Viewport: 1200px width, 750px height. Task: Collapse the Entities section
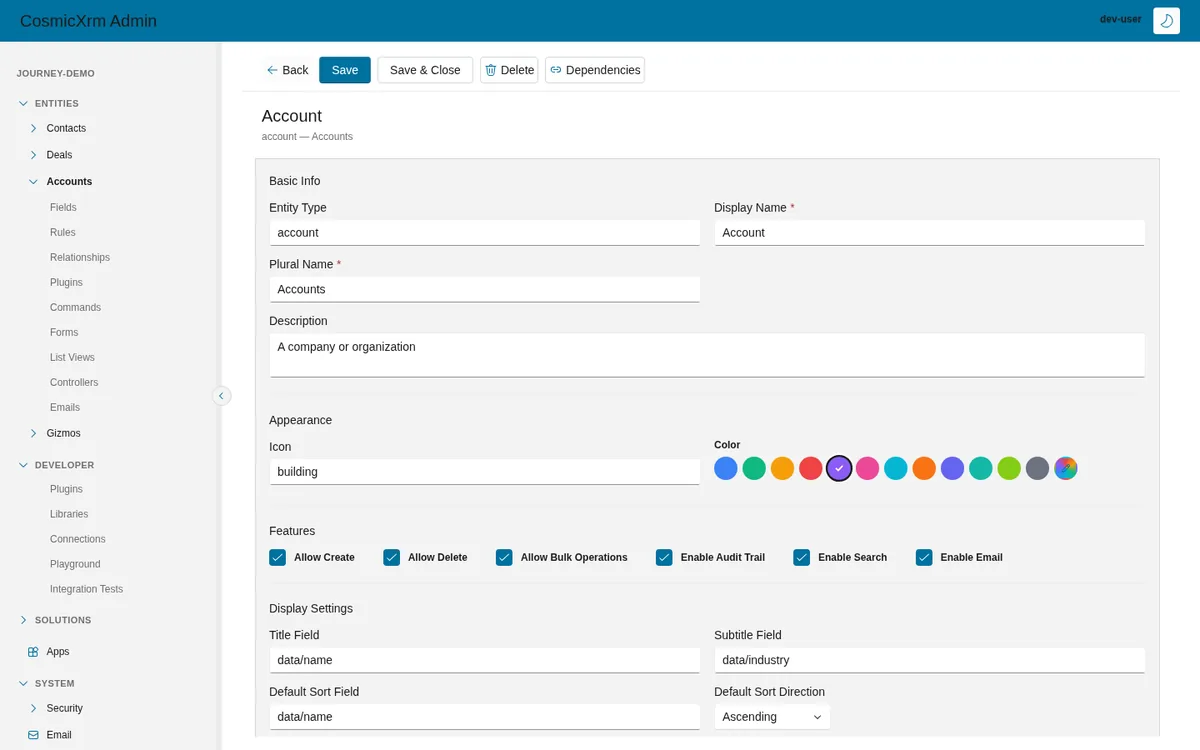click(x=23, y=104)
